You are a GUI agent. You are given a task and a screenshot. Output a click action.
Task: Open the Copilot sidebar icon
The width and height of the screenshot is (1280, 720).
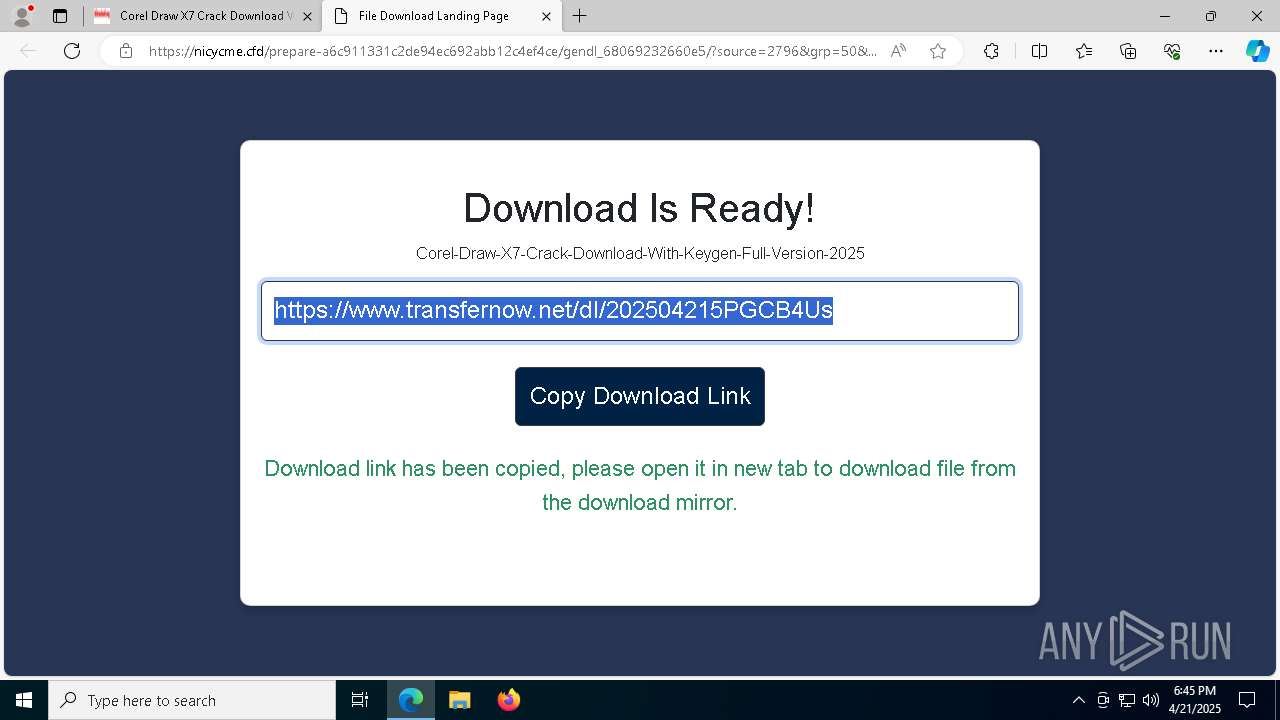[x=1257, y=51]
